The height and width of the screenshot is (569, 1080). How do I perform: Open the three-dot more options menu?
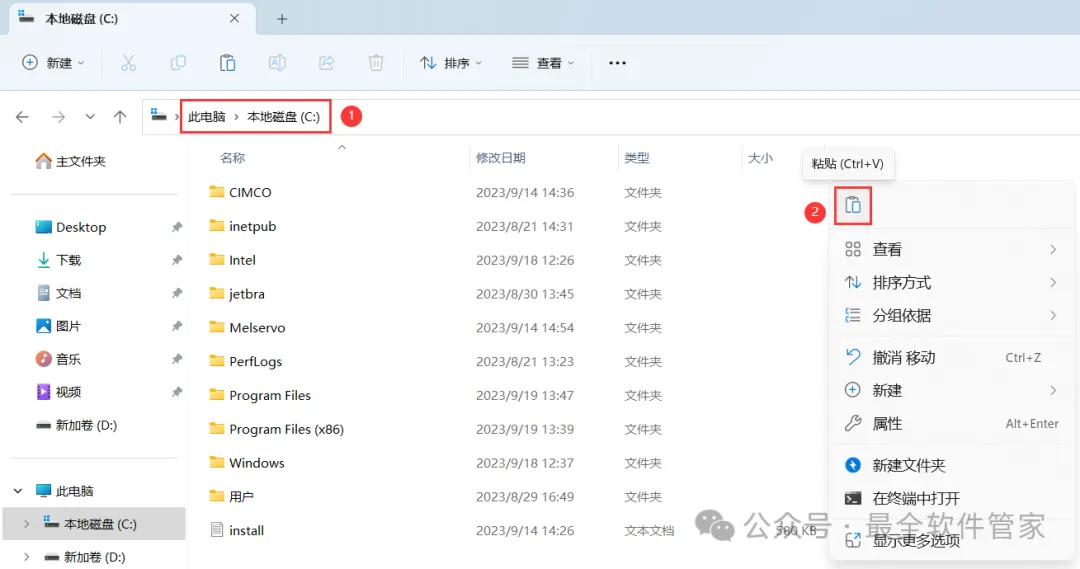pyautogui.click(x=617, y=63)
